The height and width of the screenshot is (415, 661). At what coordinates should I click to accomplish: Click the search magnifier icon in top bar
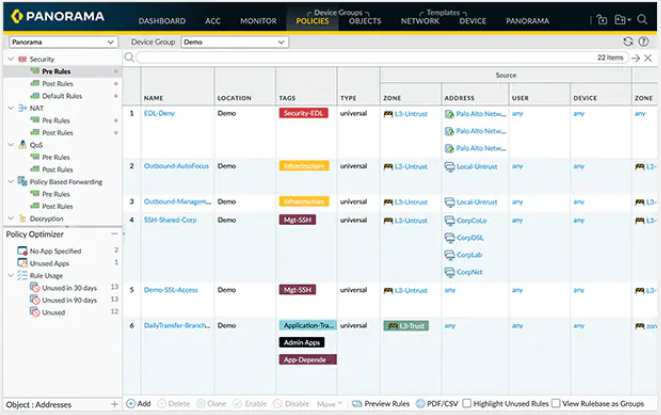643,19
